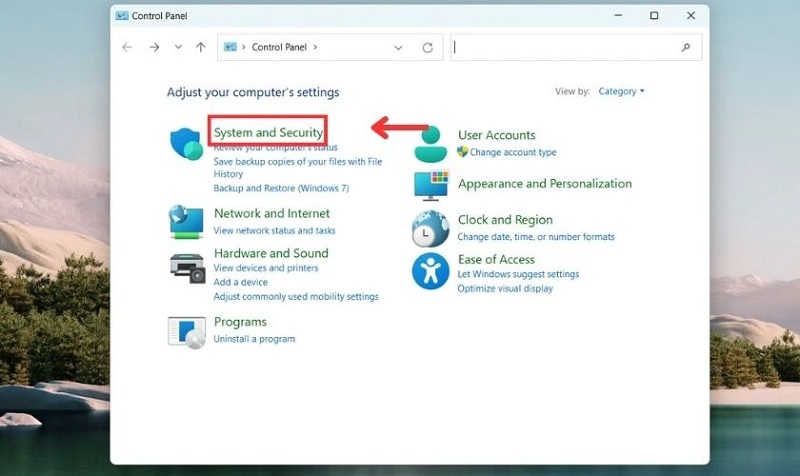The height and width of the screenshot is (476, 800).
Task: Open the address bar history dropdown
Action: click(399, 47)
